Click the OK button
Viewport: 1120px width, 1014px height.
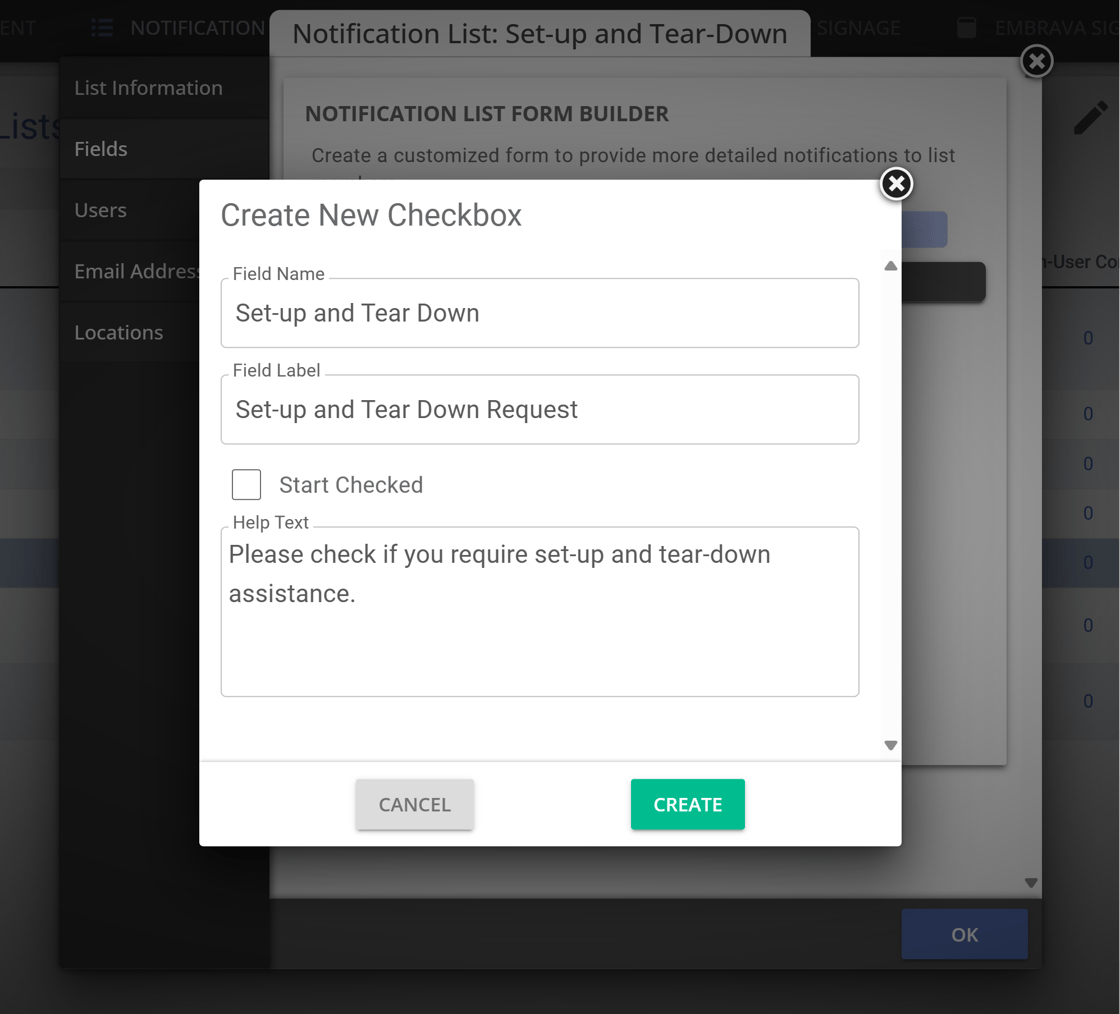tap(964, 935)
